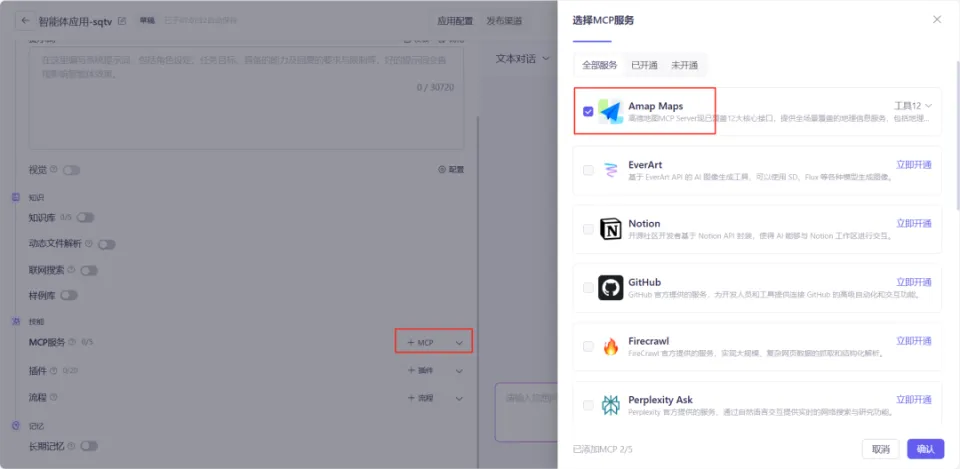Uncheck the Amap Maps checkbox
960x469 pixels.
588,111
